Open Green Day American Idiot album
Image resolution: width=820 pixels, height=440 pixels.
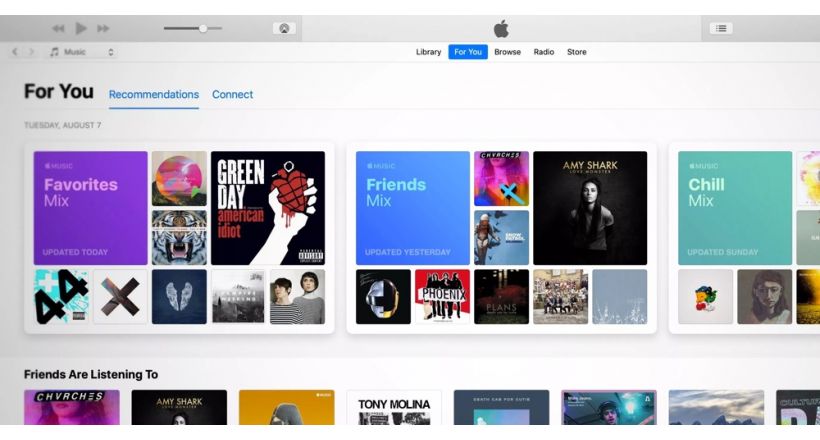coord(268,208)
